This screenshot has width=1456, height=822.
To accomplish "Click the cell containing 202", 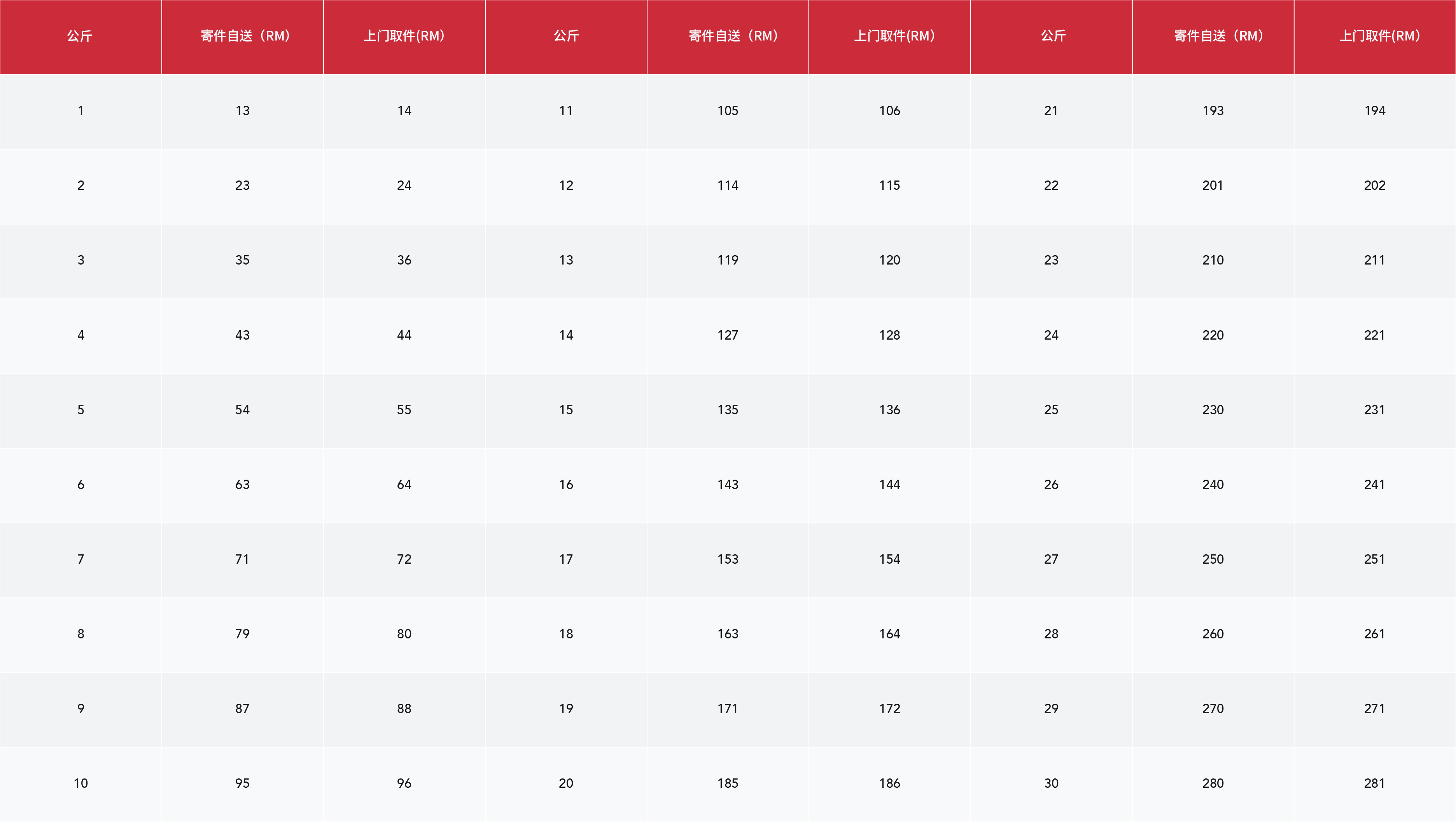I will 1375,186.
